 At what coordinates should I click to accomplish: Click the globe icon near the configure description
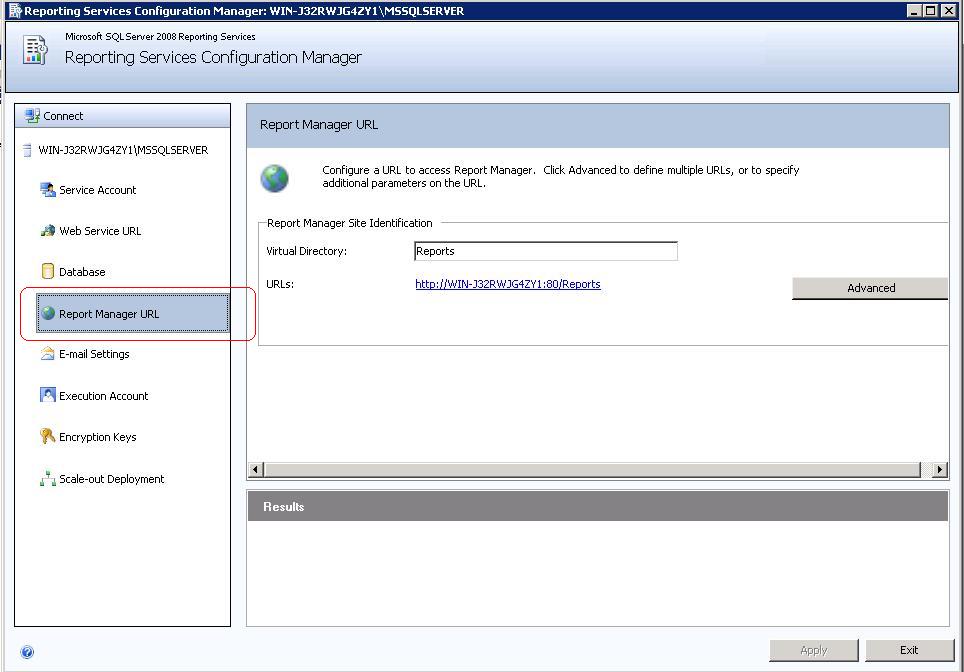click(x=274, y=178)
